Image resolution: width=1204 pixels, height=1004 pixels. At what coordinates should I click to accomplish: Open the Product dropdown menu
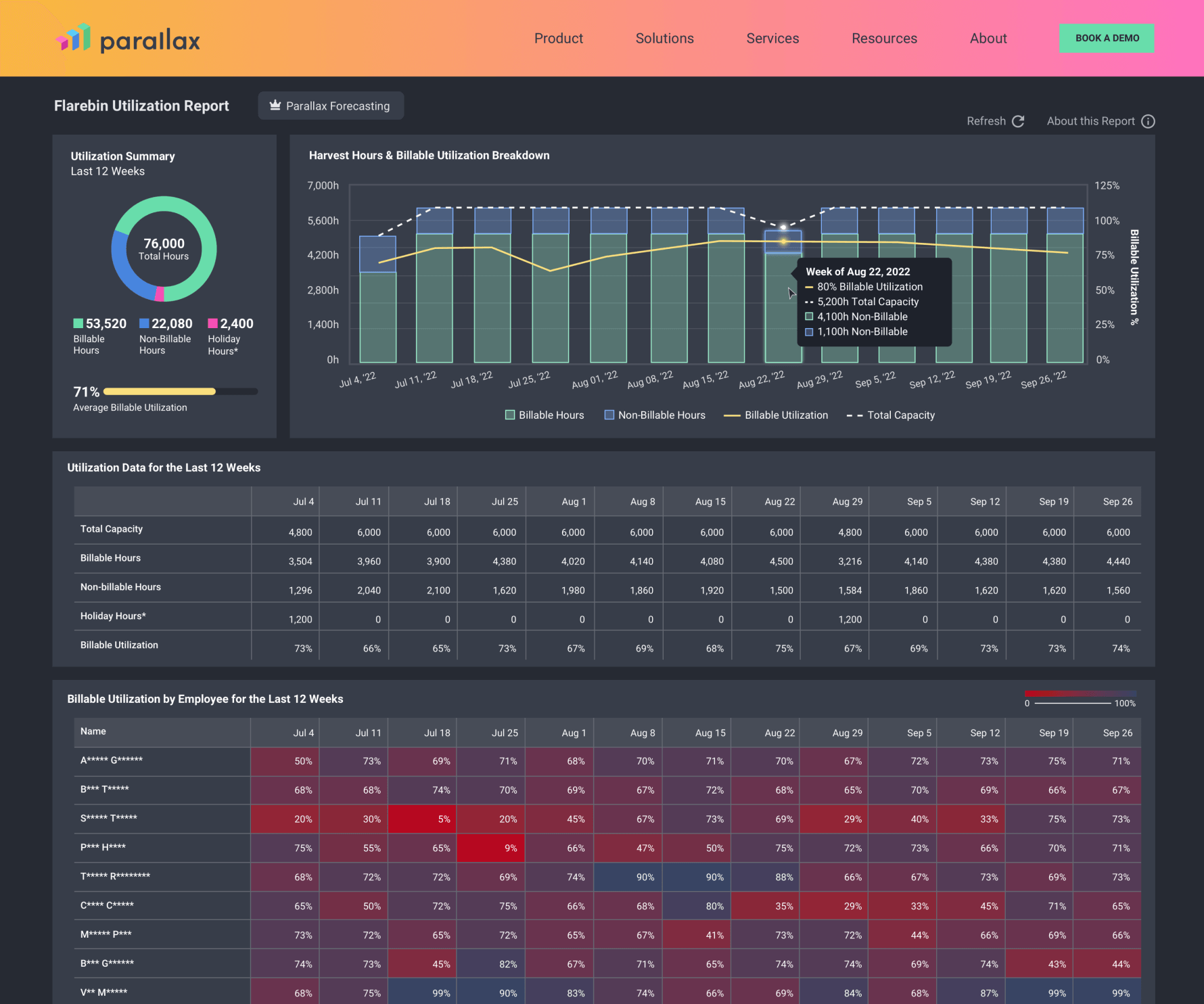pyautogui.click(x=558, y=39)
